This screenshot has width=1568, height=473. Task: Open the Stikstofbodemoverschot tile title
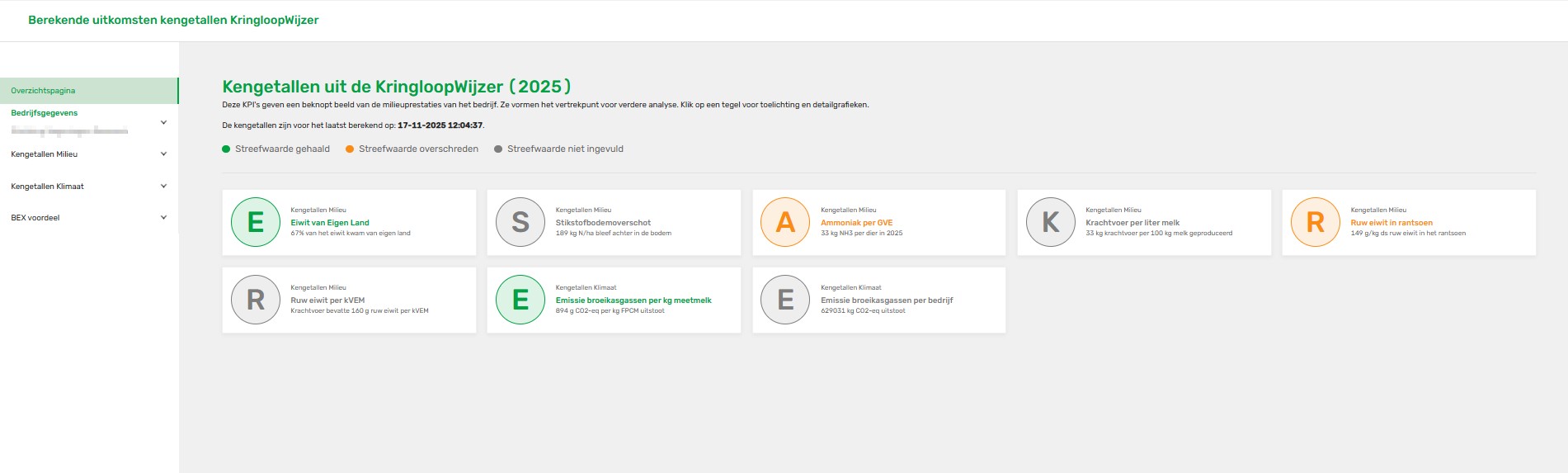(x=603, y=223)
